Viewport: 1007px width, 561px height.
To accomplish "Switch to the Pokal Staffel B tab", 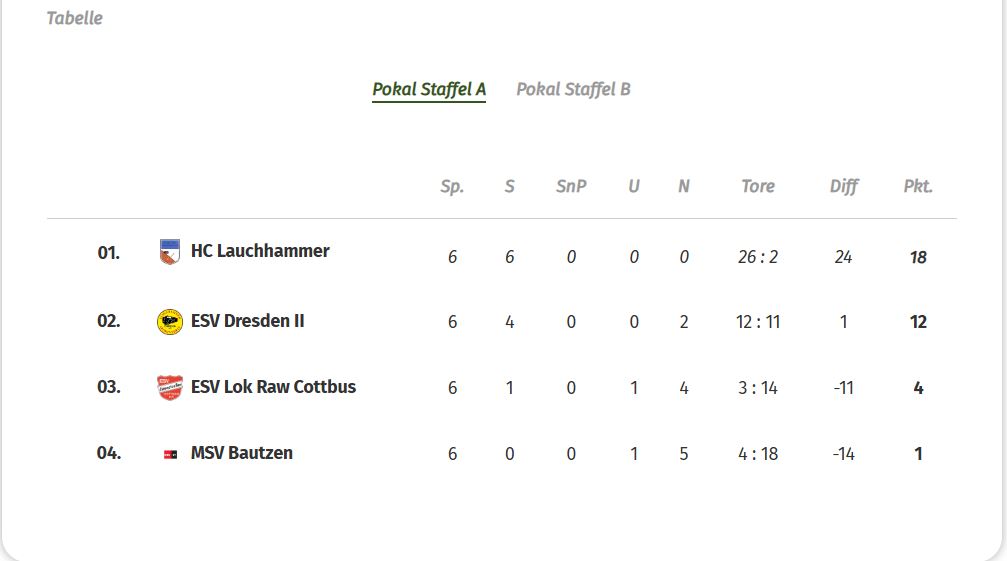I will tap(573, 89).
